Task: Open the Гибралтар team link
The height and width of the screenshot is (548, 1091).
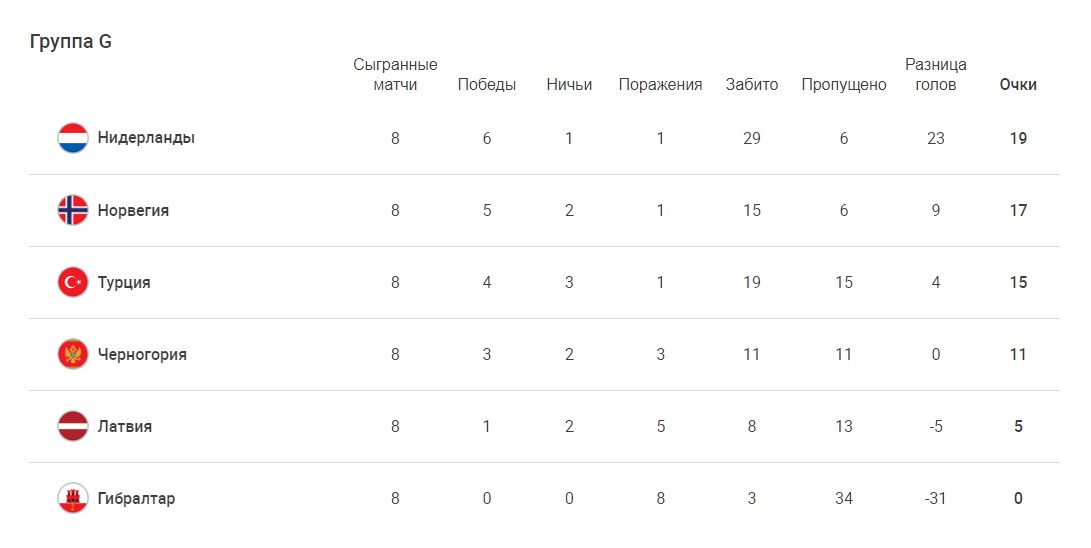Action: (x=136, y=498)
